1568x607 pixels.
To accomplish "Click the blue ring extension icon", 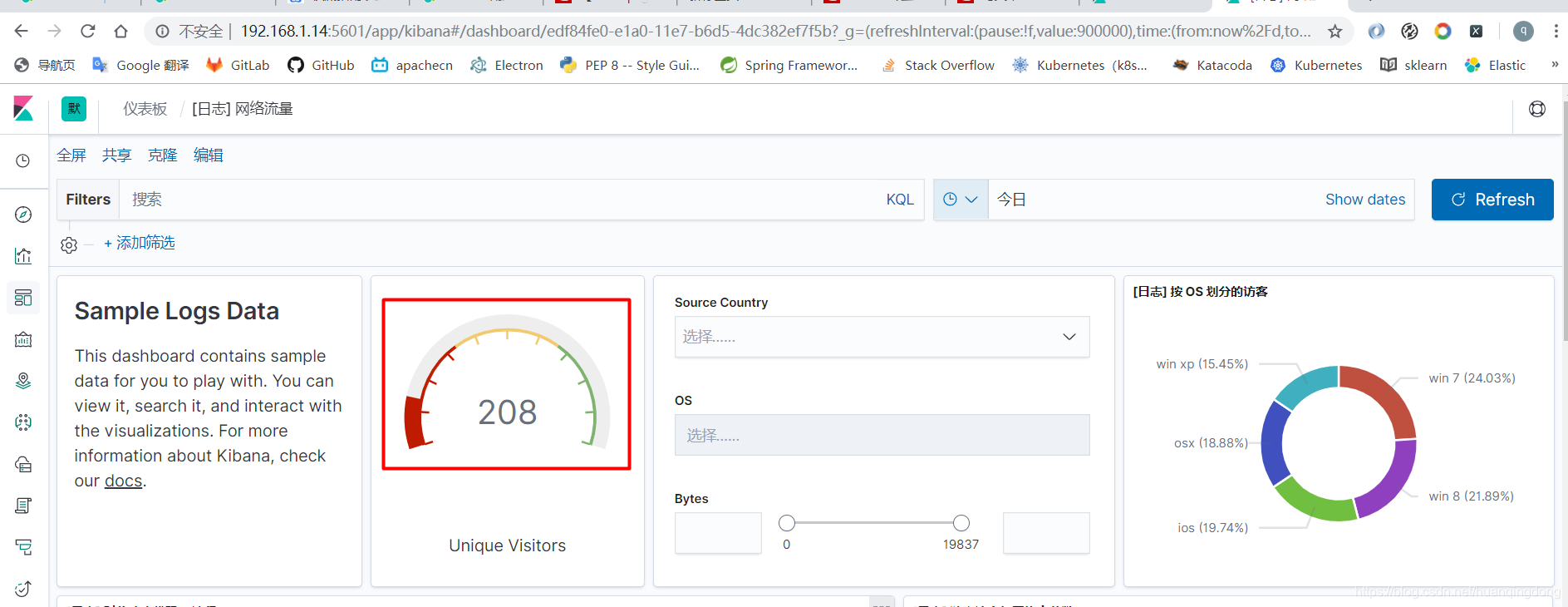I will (1376, 32).
